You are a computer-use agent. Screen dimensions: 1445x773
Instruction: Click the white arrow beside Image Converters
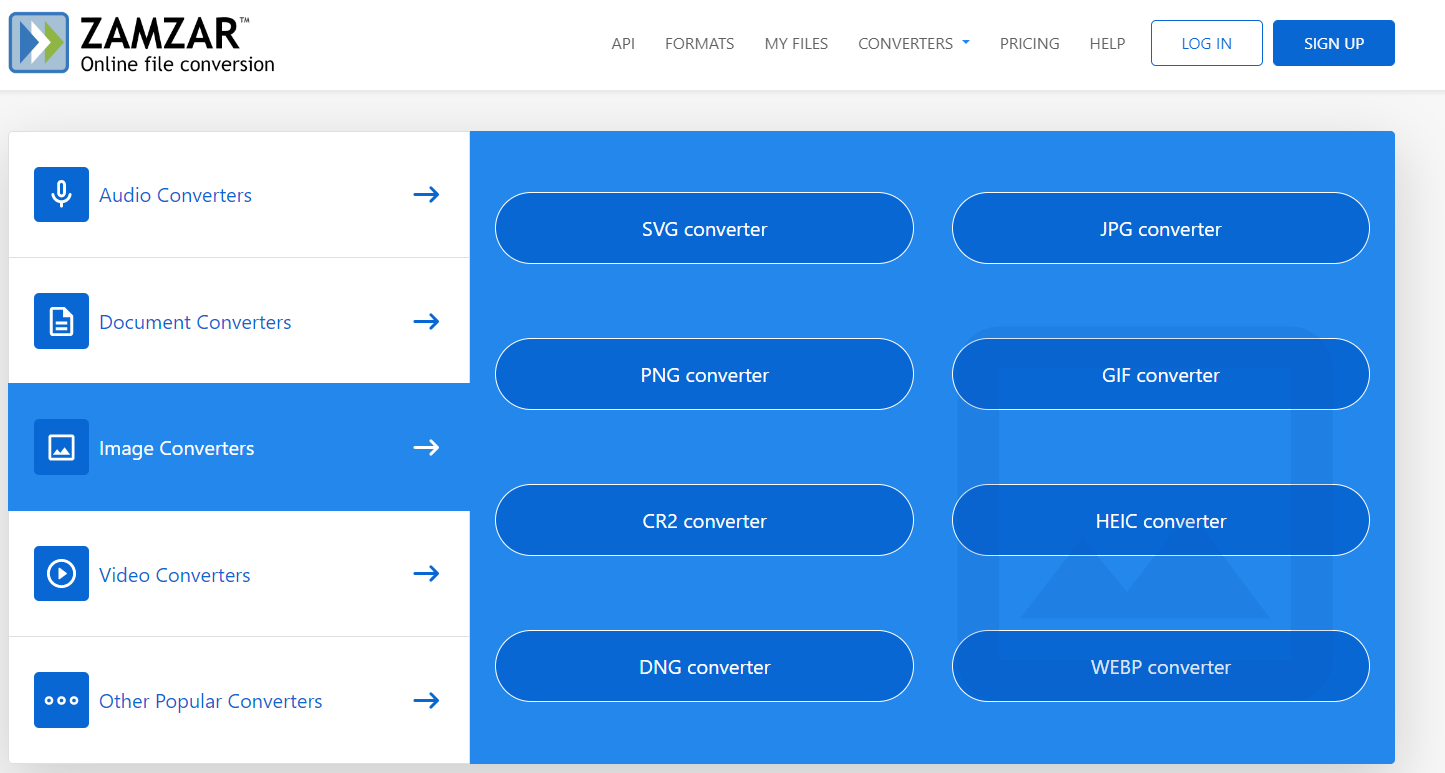[x=427, y=447]
